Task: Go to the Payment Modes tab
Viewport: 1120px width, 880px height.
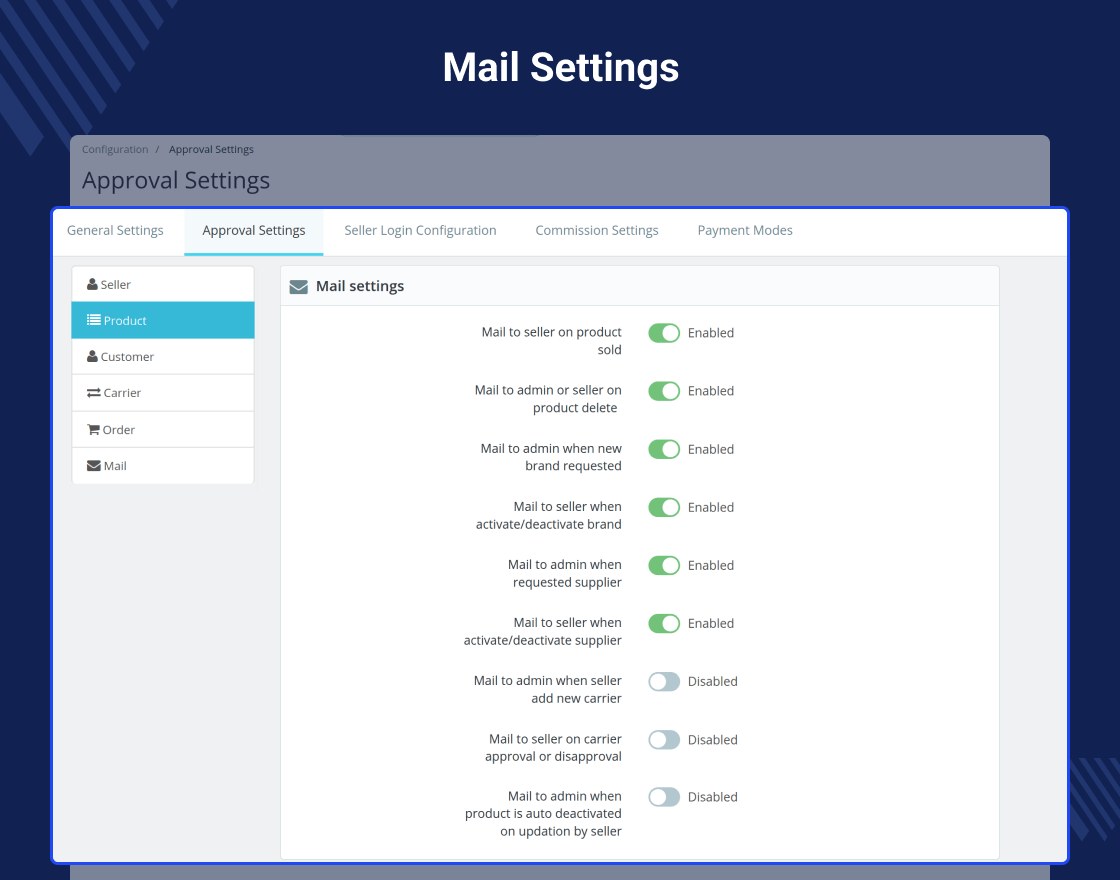Action: coord(745,231)
